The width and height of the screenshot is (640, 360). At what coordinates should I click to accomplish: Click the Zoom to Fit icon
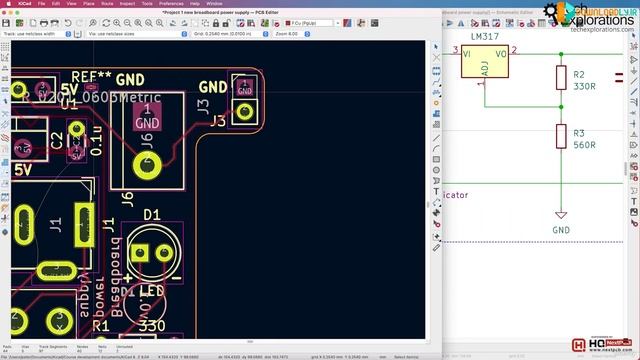click(x=138, y=23)
